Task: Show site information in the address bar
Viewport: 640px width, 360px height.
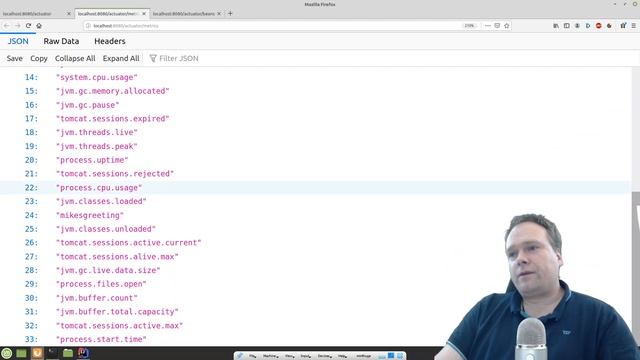Action: pyautogui.click(x=88, y=26)
